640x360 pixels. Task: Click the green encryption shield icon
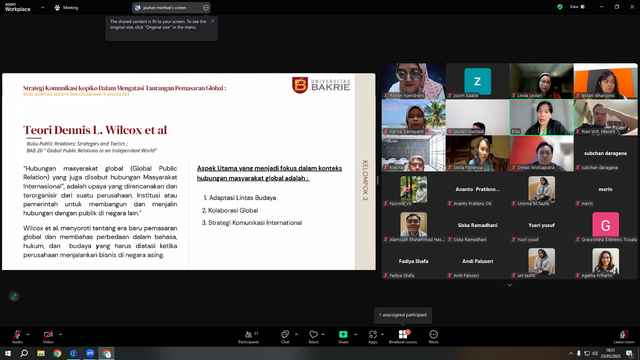click(560, 7)
